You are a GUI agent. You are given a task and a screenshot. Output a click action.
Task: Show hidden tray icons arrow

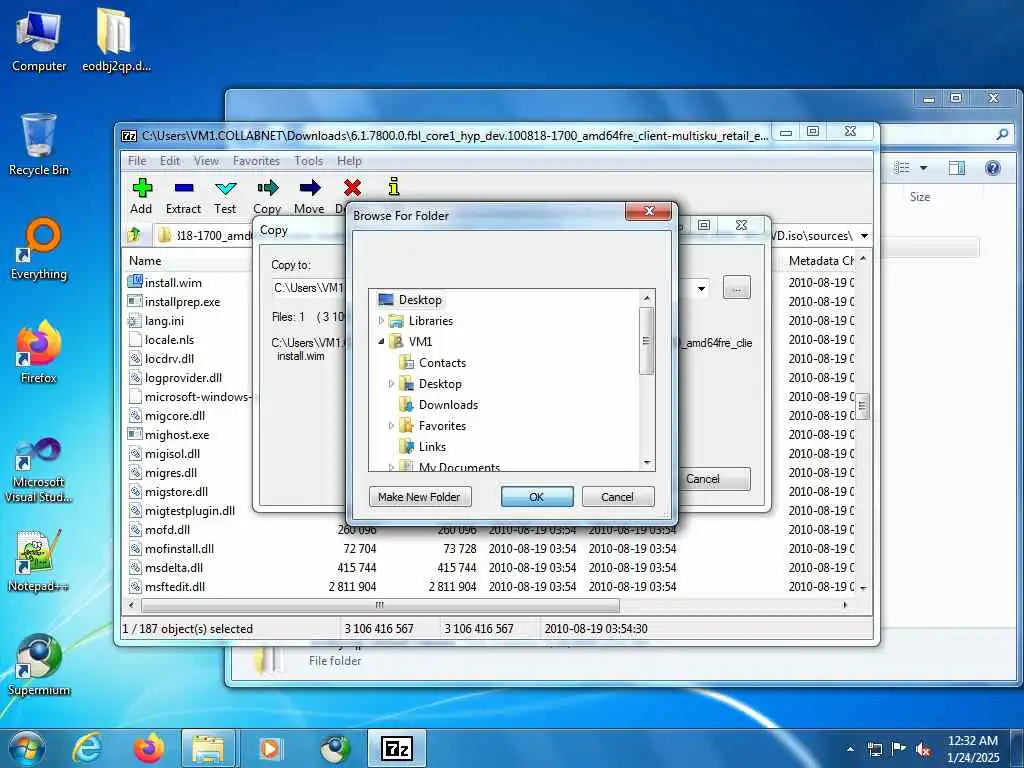850,749
